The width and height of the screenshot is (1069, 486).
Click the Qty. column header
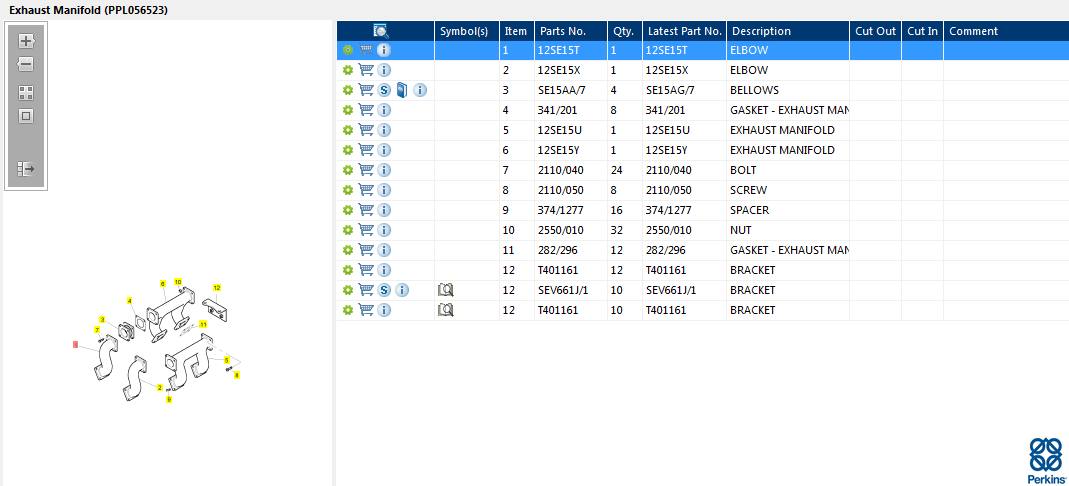point(623,31)
